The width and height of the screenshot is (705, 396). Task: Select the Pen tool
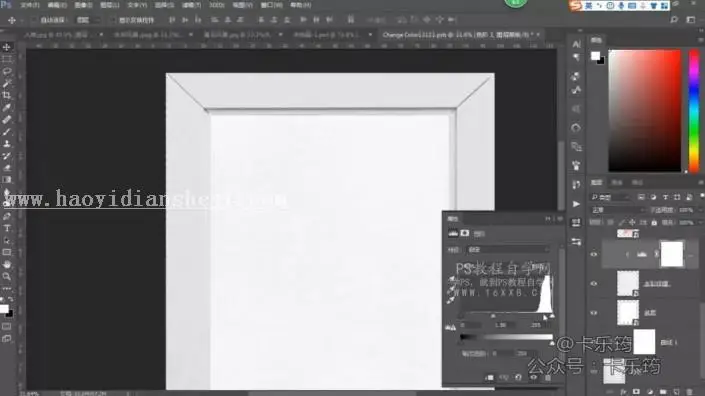pos(7,216)
